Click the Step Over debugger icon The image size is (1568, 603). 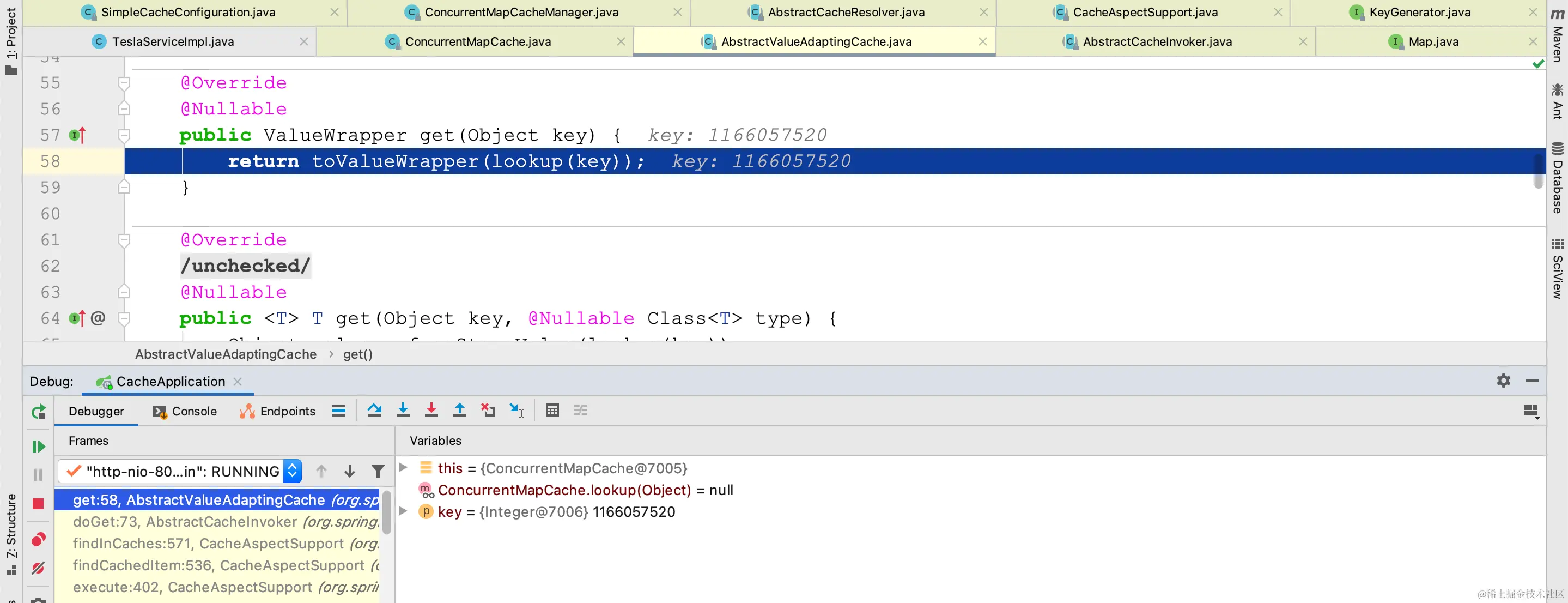[x=374, y=411]
